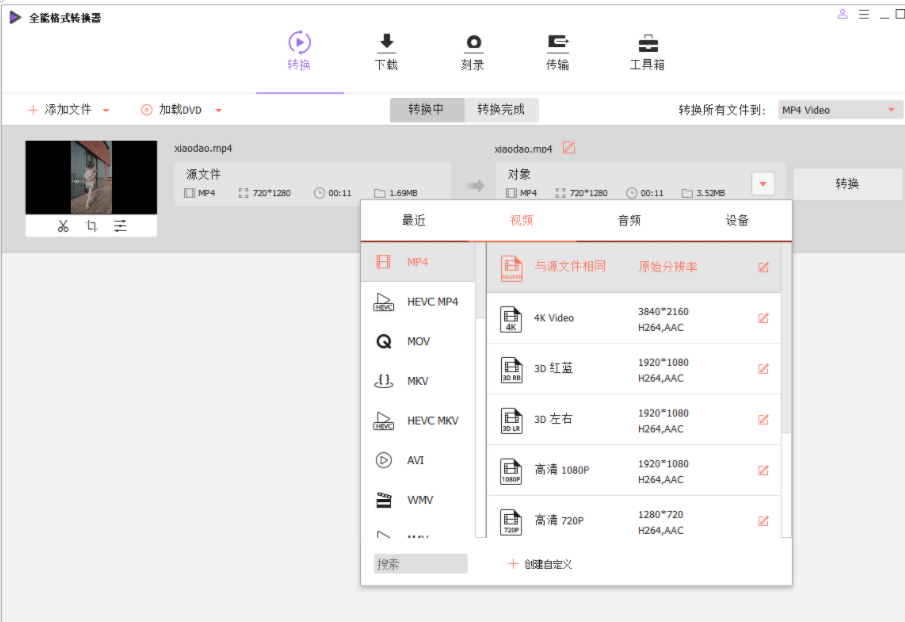Edit the 3D 左右 preset settings
Viewport: 905px width, 622px height.
coord(763,419)
